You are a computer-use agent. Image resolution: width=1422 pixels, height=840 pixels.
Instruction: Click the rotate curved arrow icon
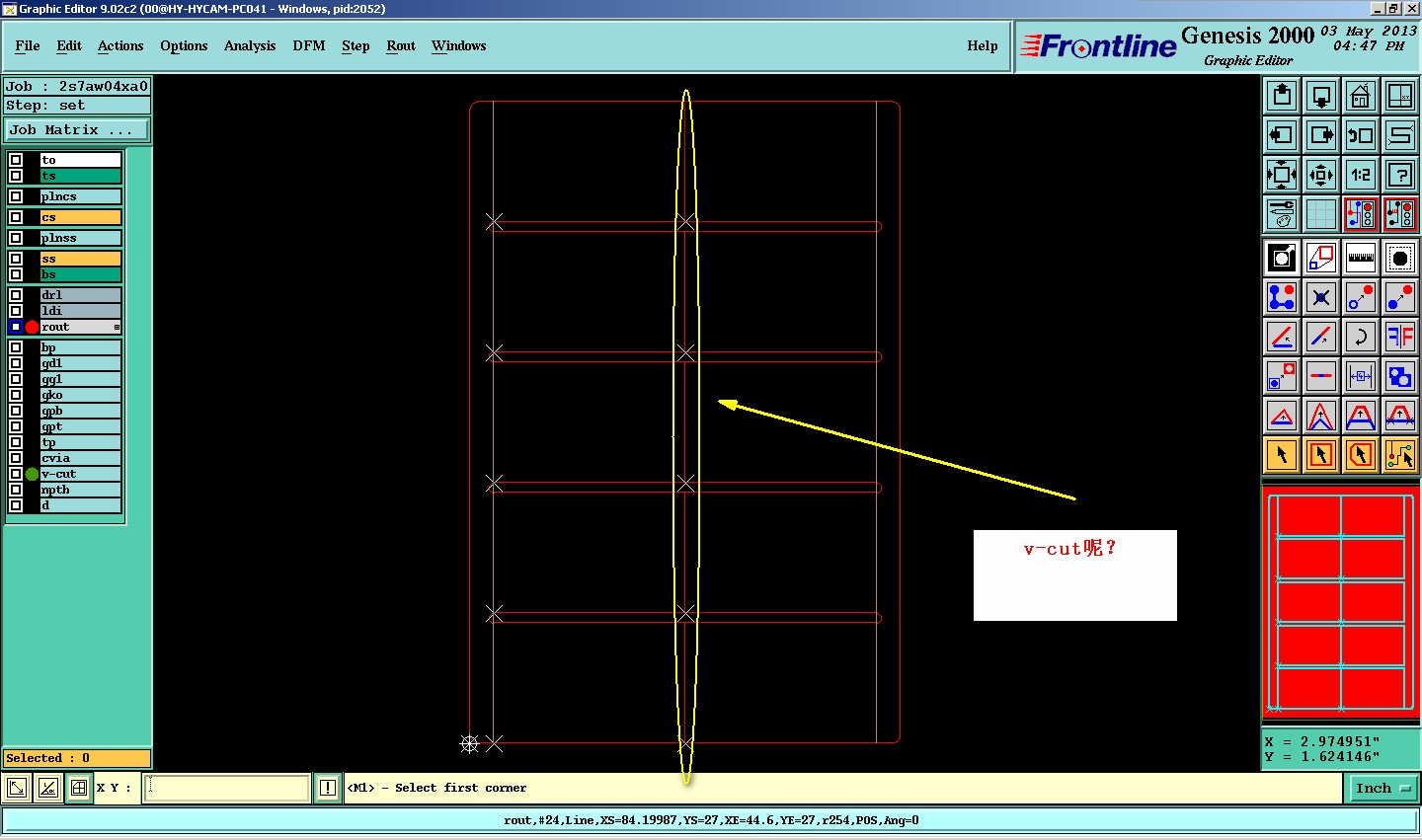(x=1361, y=337)
